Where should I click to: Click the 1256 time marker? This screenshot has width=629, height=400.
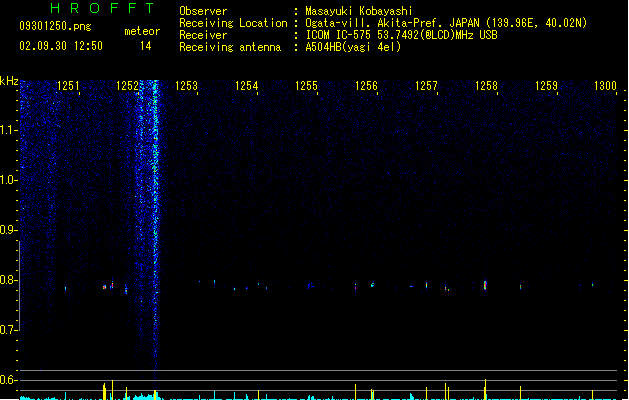[366, 86]
